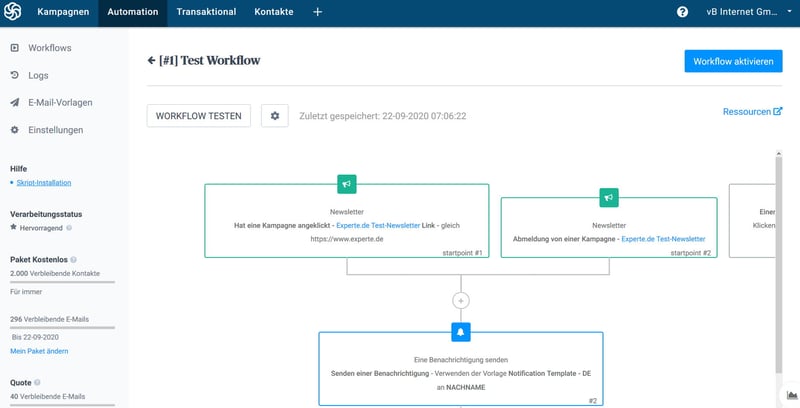Open the Ressourcen external link

752,111
